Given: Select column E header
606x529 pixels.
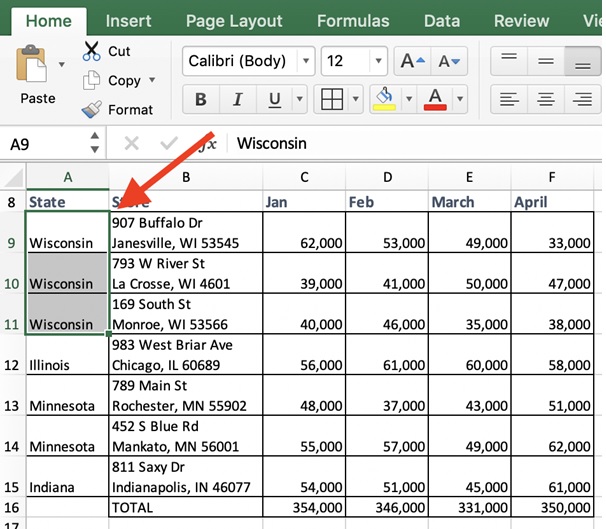Looking at the screenshot, I should pos(470,177).
